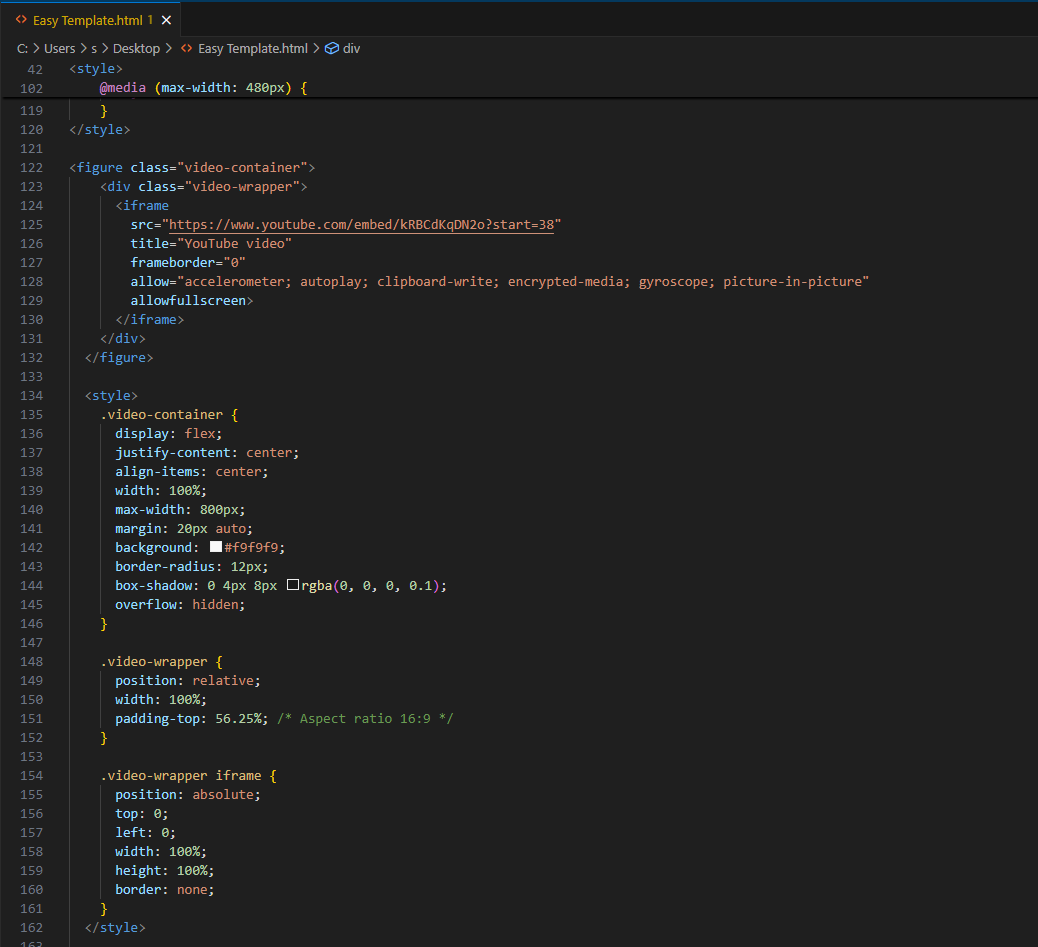
Task: Place cursor on .video-wrapper iframe selector
Action: (x=183, y=775)
